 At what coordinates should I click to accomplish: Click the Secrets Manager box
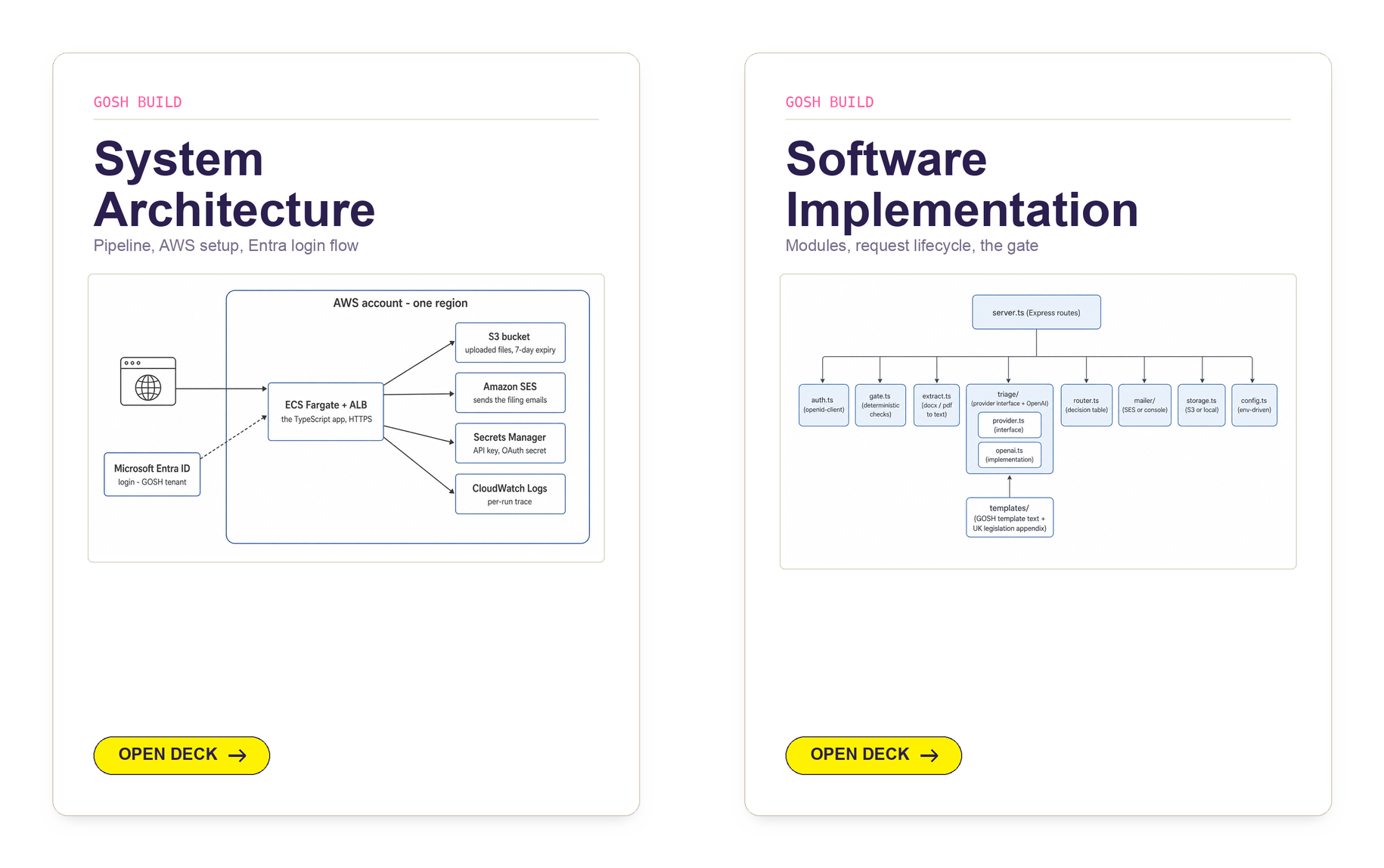pyautogui.click(x=510, y=443)
